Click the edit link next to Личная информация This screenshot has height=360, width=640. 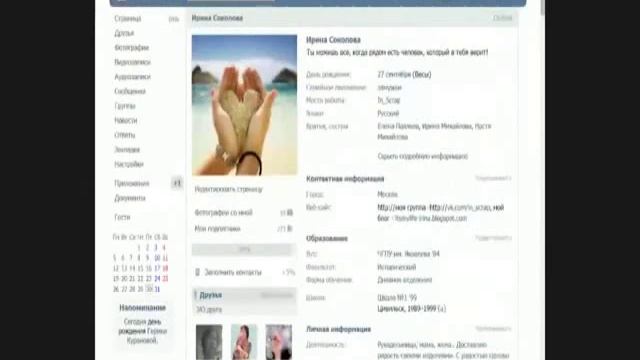pos(493,329)
